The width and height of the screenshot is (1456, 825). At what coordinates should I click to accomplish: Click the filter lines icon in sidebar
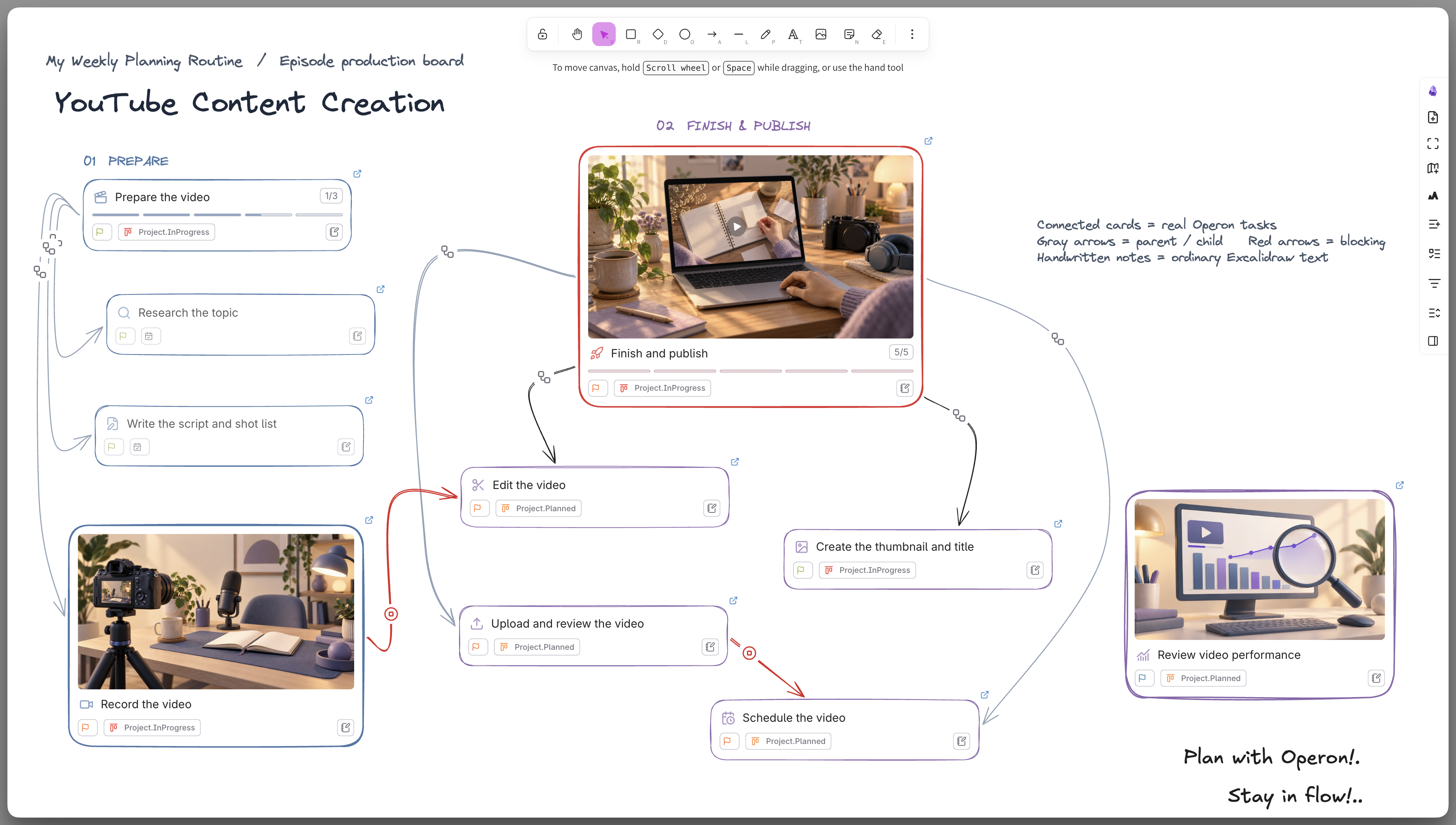(x=1434, y=283)
